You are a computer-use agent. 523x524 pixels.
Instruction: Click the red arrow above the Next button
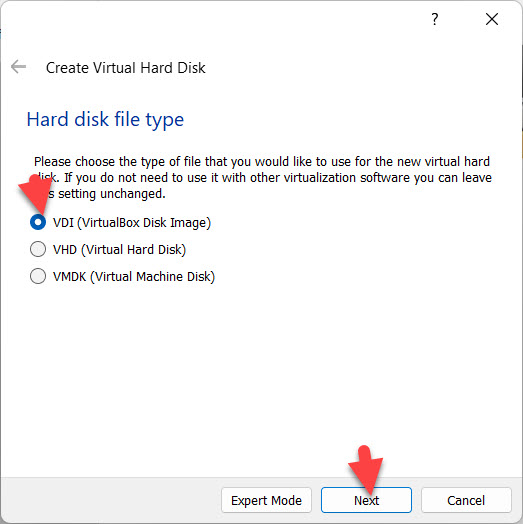point(366,470)
